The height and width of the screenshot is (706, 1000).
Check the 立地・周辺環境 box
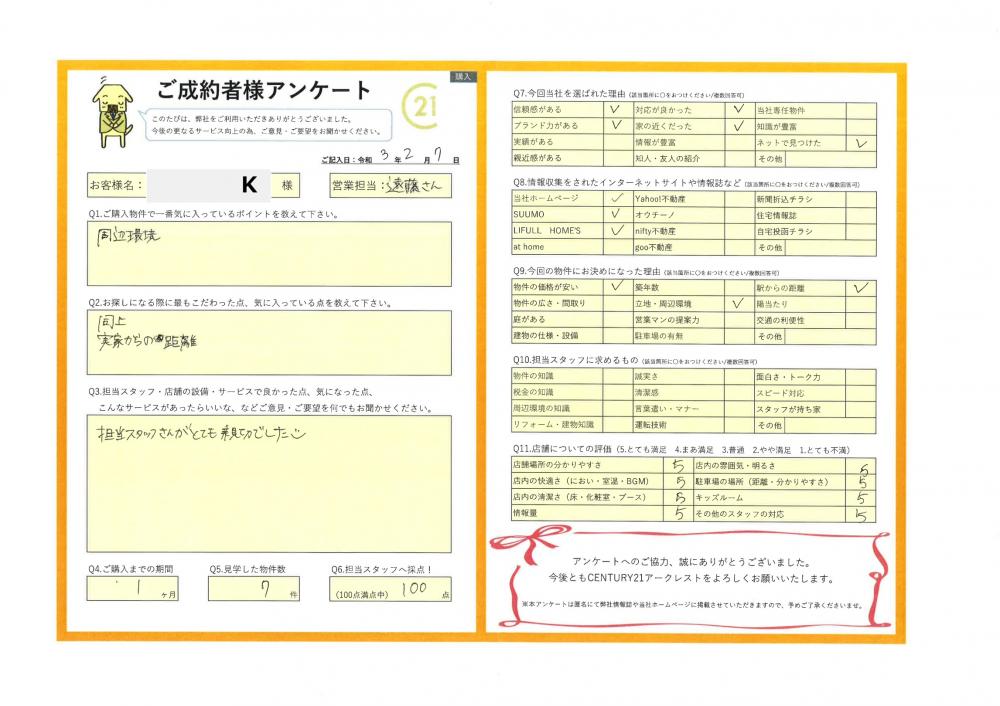point(737,303)
